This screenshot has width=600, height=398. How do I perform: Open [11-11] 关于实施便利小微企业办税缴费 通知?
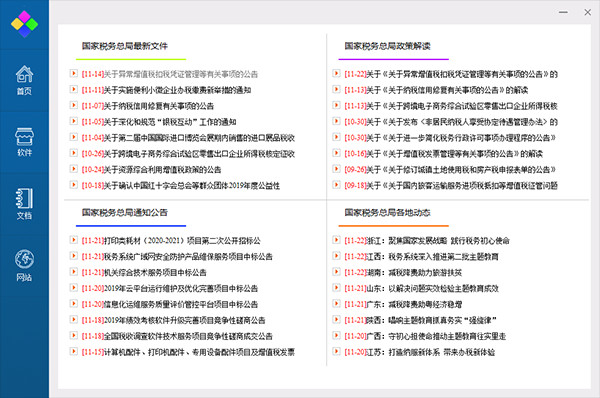166,90
